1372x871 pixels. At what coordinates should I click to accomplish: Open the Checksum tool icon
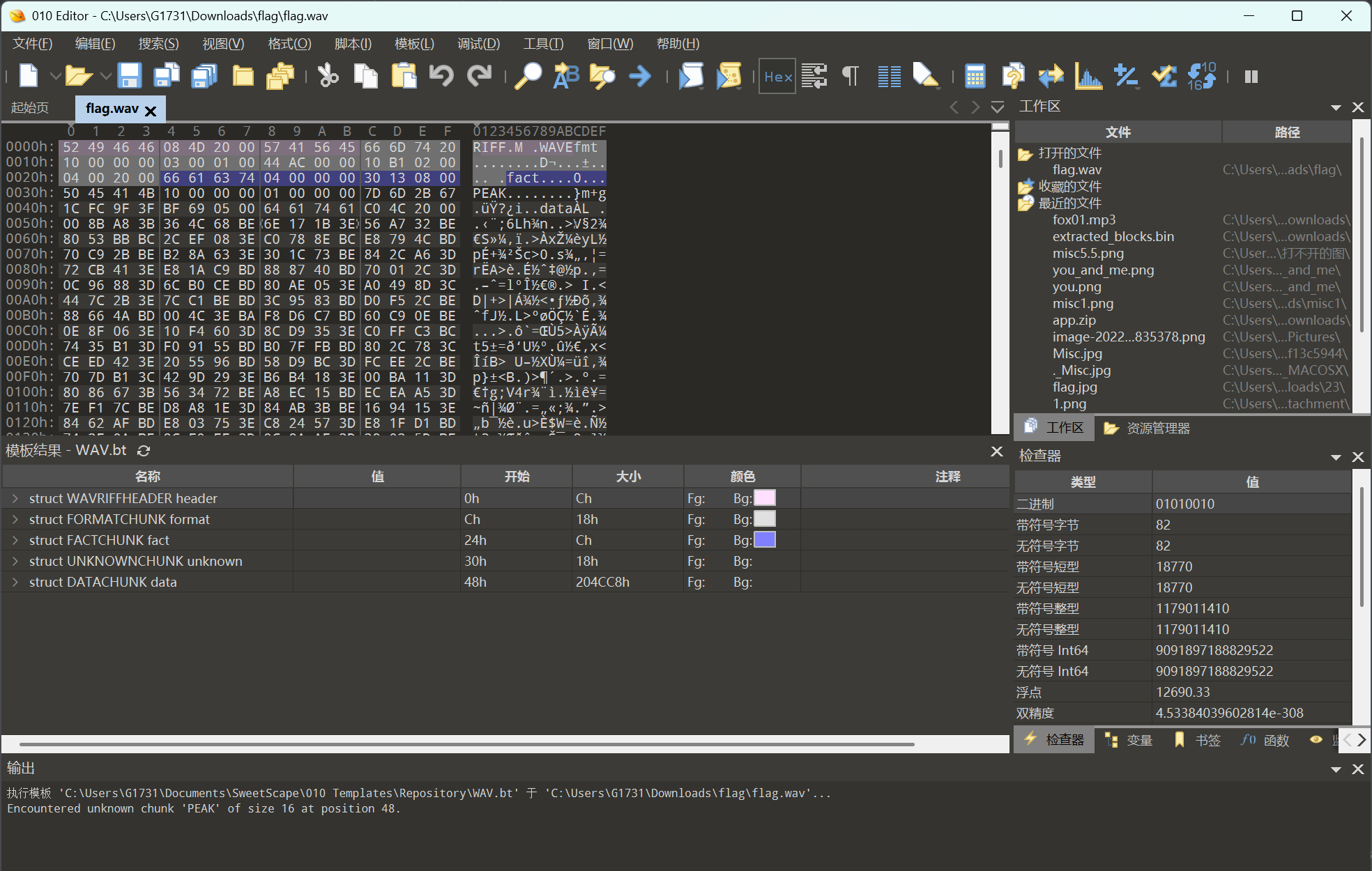(x=1164, y=76)
